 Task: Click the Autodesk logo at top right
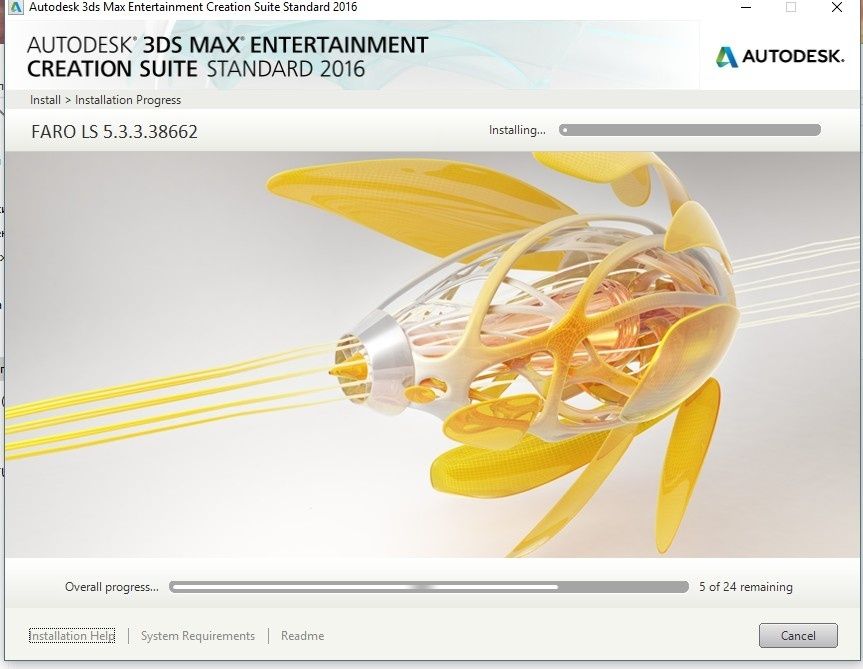tap(779, 56)
